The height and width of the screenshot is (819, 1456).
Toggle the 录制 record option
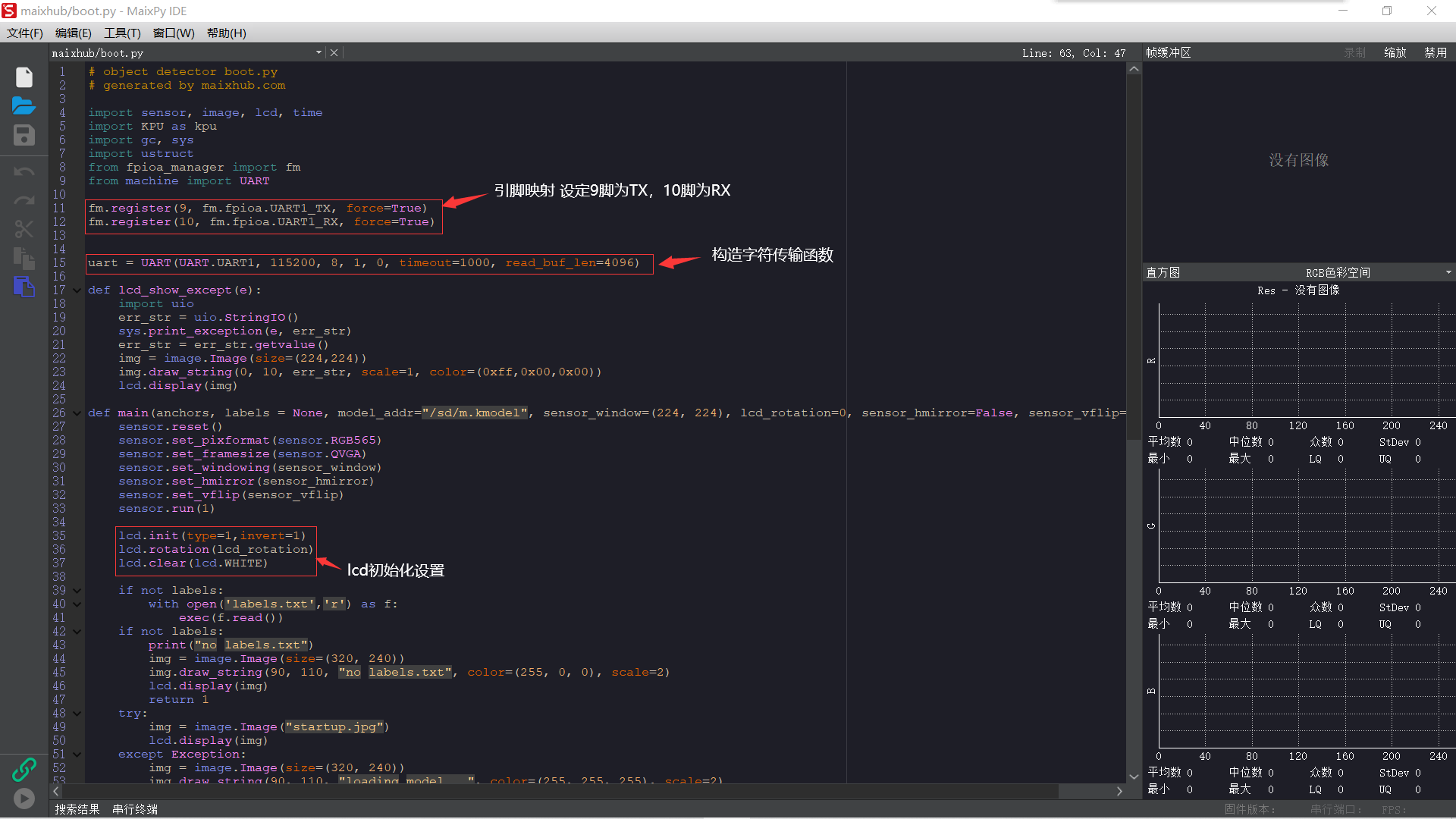(x=1354, y=52)
